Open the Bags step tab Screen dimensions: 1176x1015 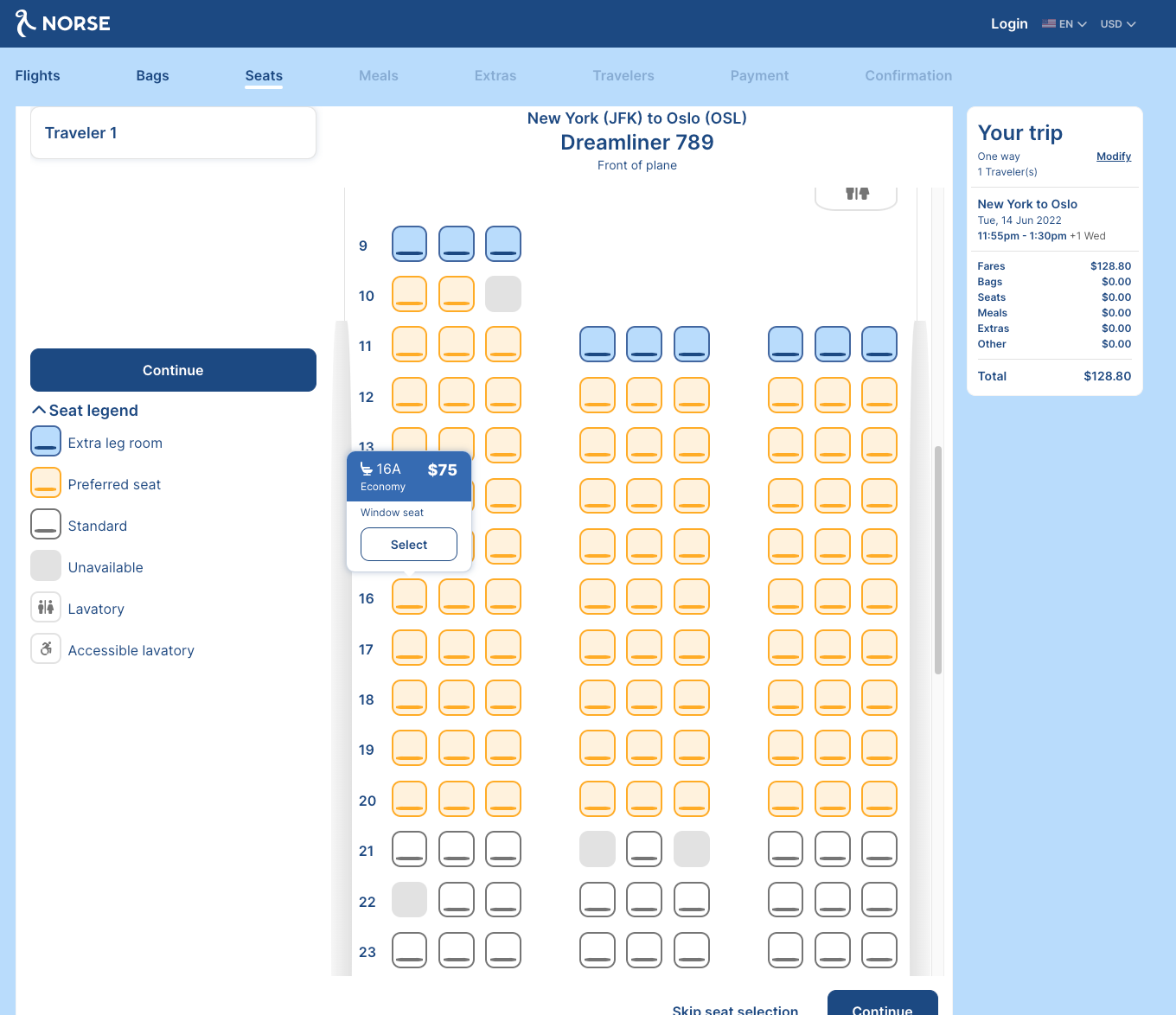coord(152,76)
